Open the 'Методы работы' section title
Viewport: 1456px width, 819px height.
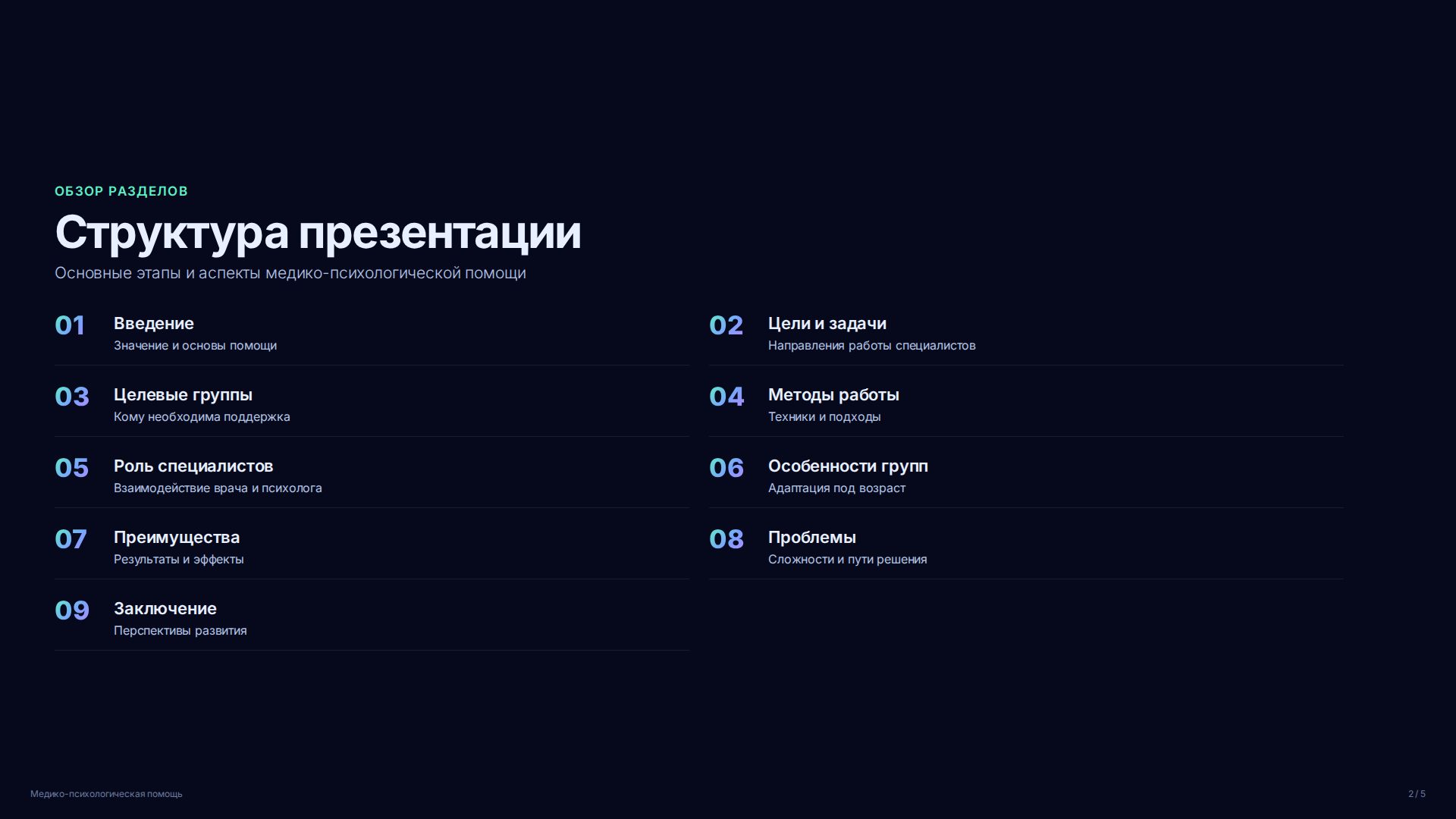click(x=833, y=395)
